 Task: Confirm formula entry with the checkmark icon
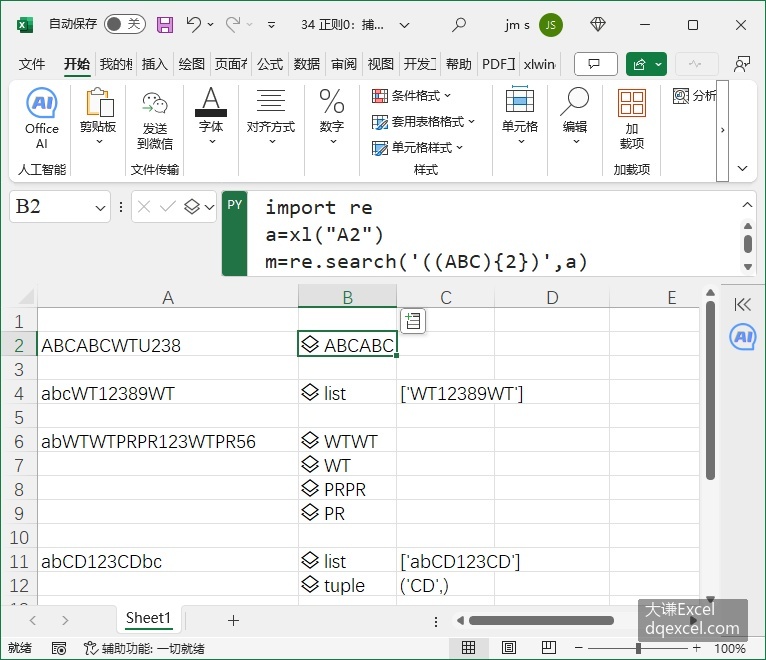[x=168, y=207]
